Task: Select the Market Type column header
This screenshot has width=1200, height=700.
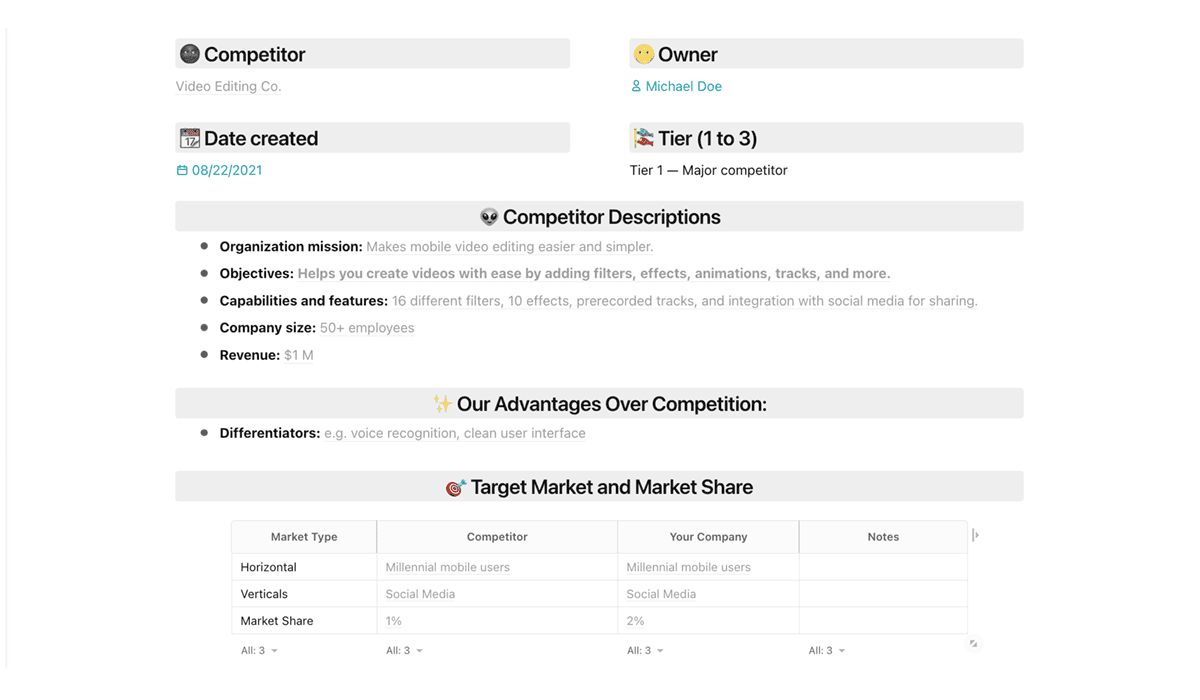Action: pos(304,537)
